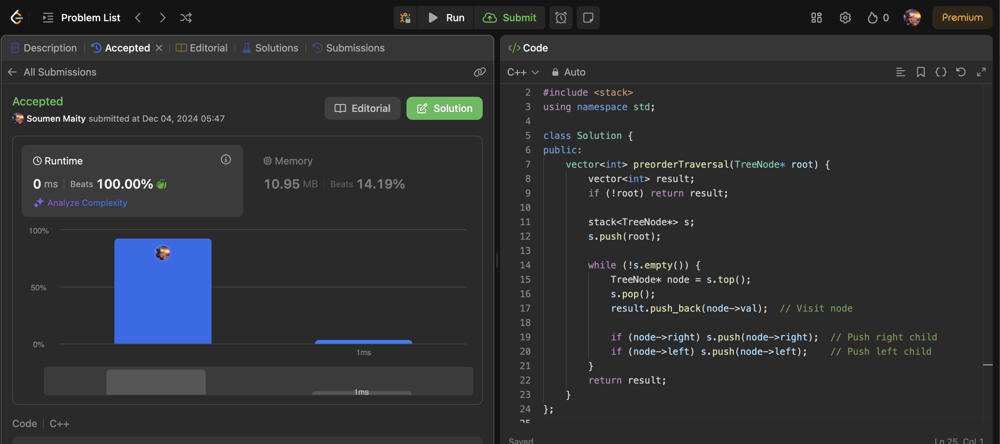
Task: Open settings gear icon
Action: pyautogui.click(x=845, y=17)
